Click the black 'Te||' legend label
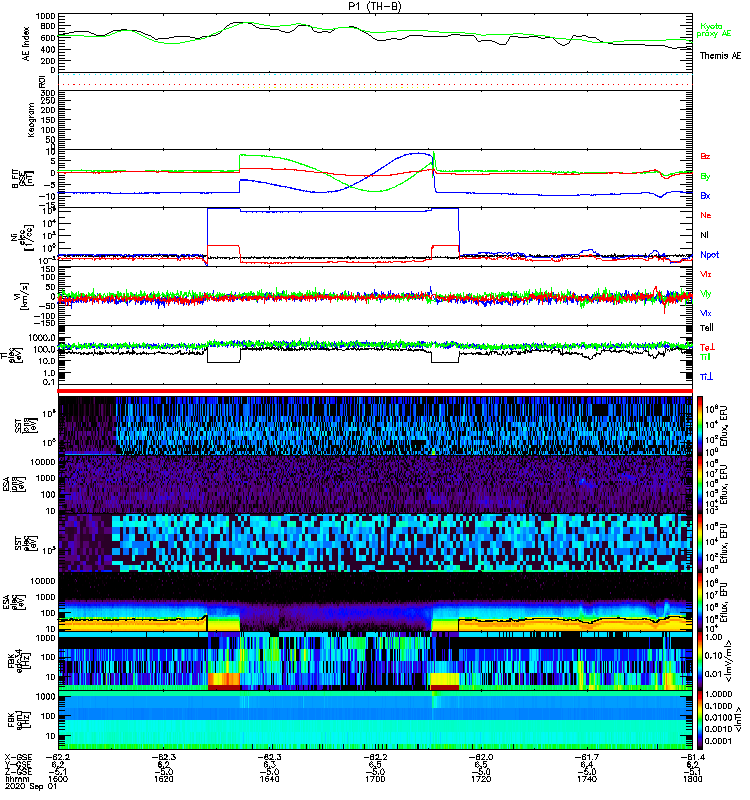This screenshot has width=750, height=800. click(x=707, y=328)
